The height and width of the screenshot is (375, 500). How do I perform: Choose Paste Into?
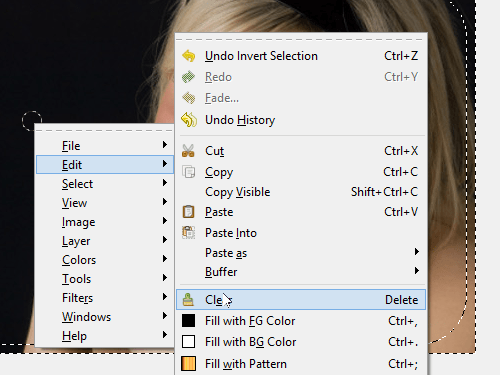[301, 233]
